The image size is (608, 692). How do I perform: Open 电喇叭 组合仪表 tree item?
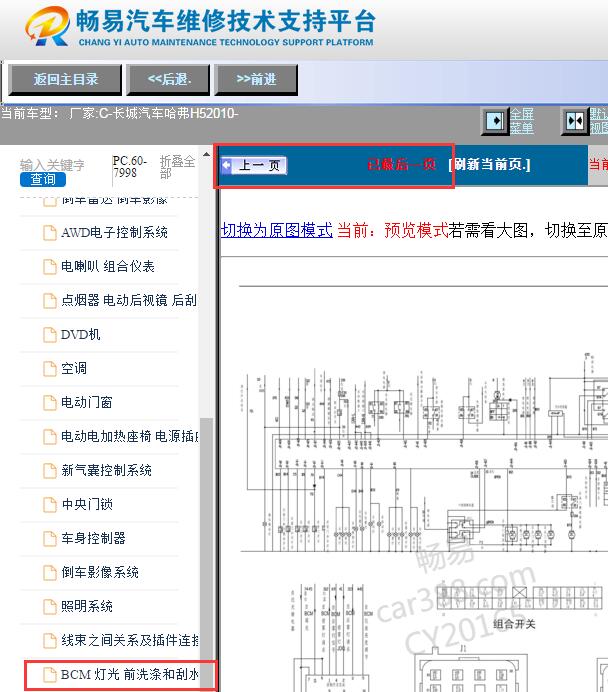(108, 267)
